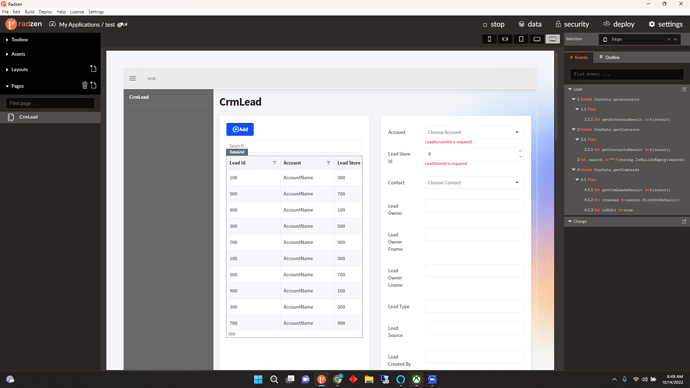690x388 pixels.
Task: Select the desktop preview icon
Action: pos(553,39)
